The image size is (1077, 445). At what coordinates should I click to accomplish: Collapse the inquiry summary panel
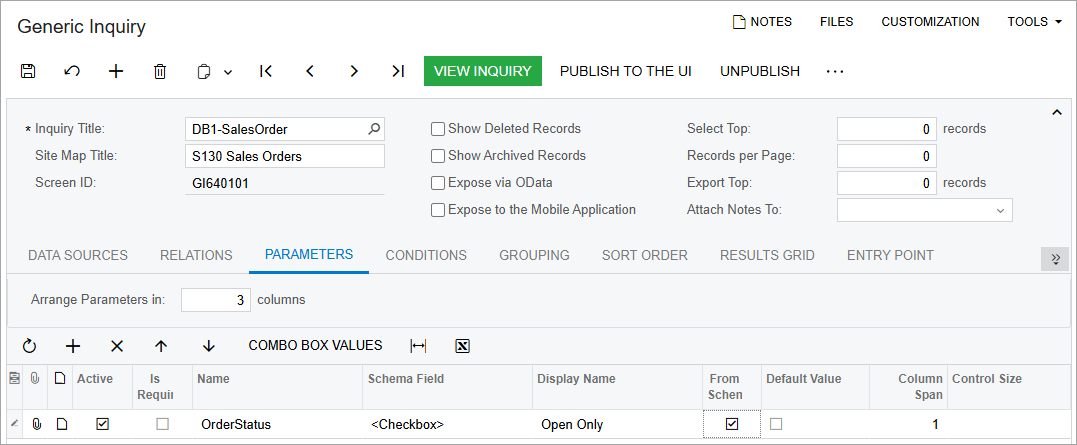1057,113
